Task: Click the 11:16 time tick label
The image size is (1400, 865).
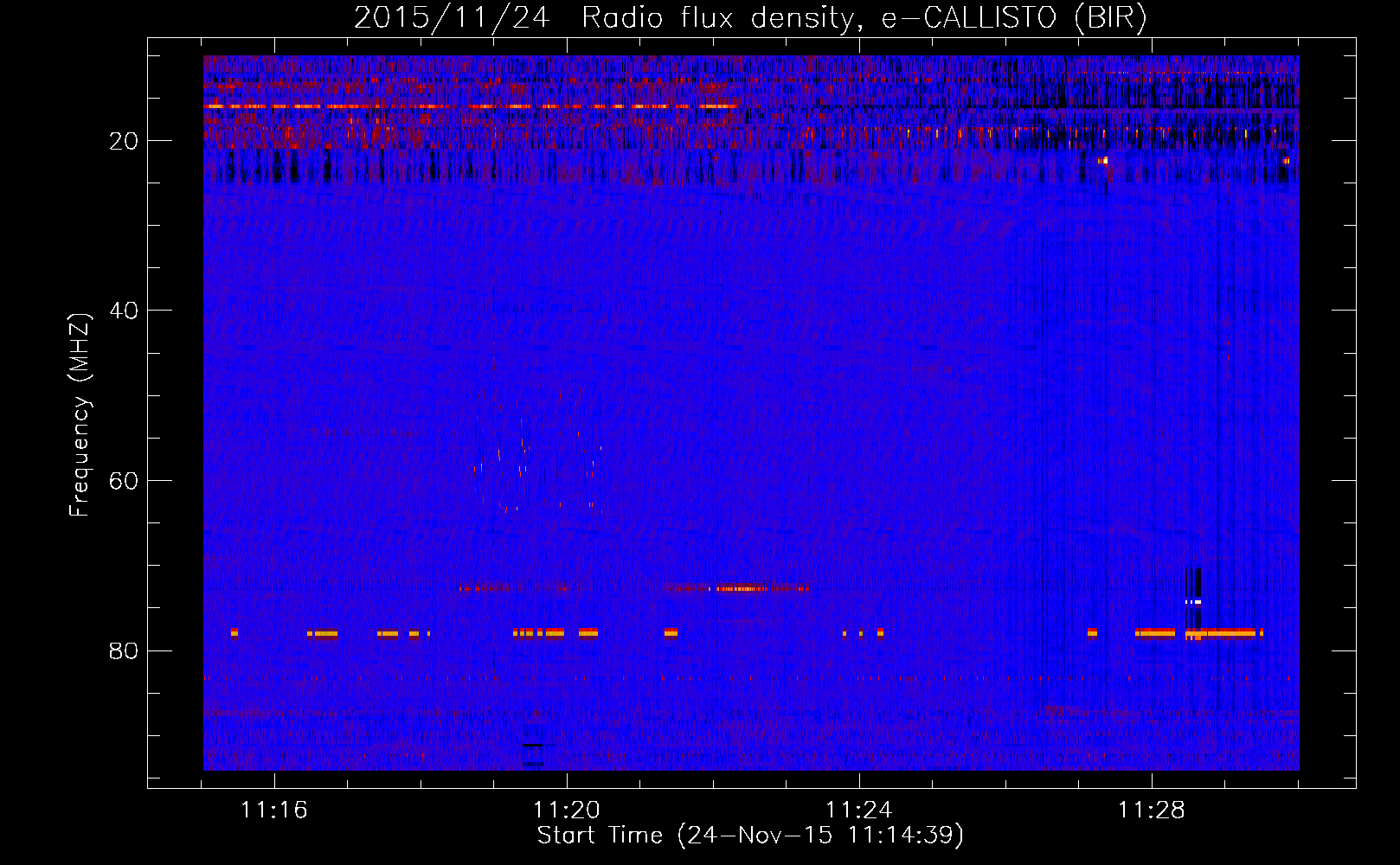Action: [x=274, y=811]
